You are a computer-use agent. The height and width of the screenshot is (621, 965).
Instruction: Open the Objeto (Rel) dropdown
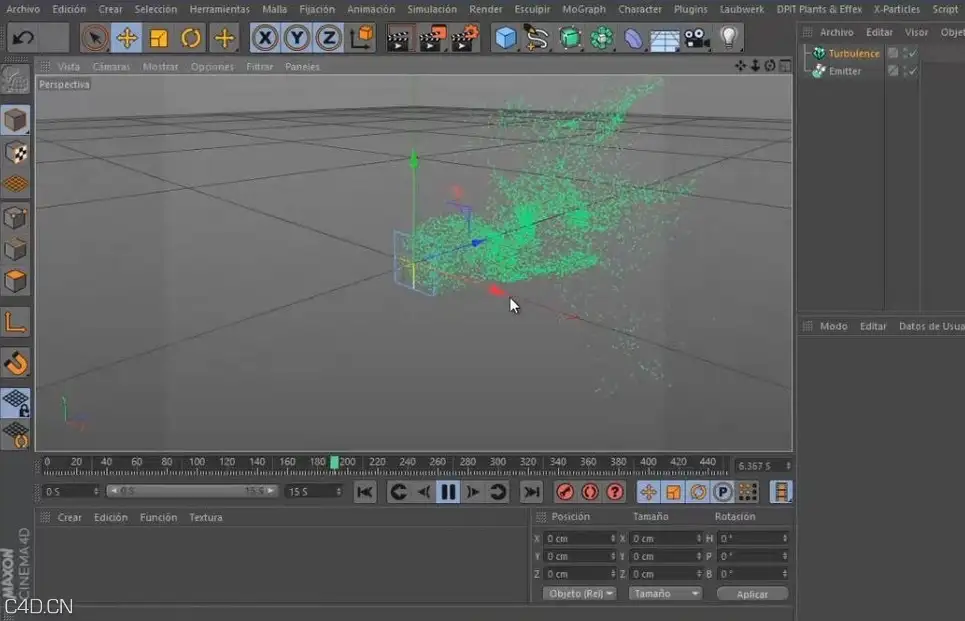pyautogui.click(x=579, y=594)
